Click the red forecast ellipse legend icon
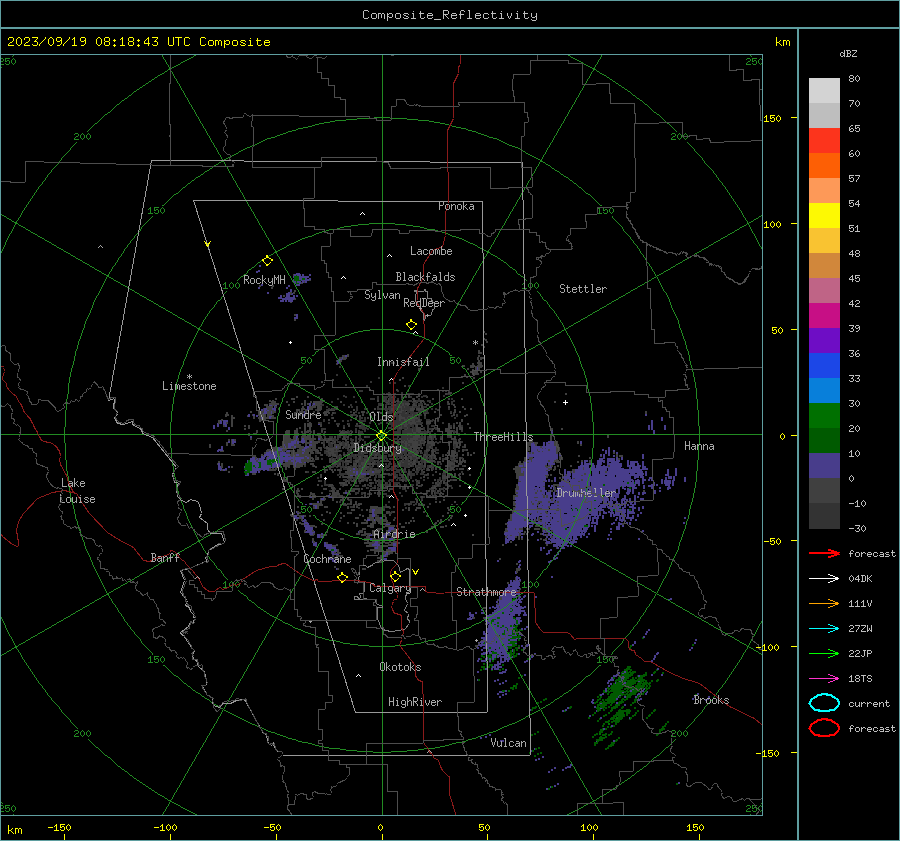 [x=824, y=728]
